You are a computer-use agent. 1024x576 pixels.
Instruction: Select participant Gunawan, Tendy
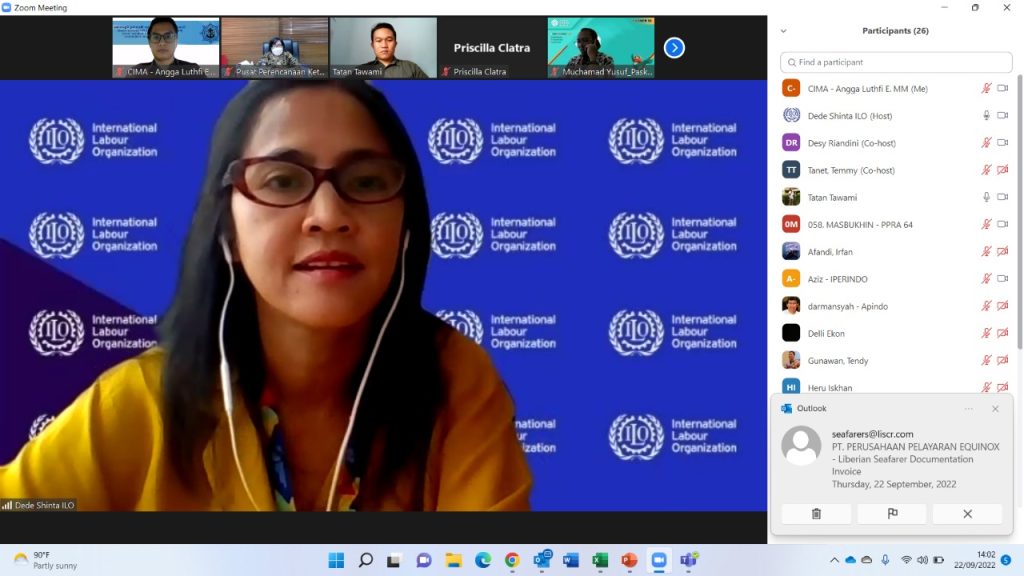(x=896, y=360)
